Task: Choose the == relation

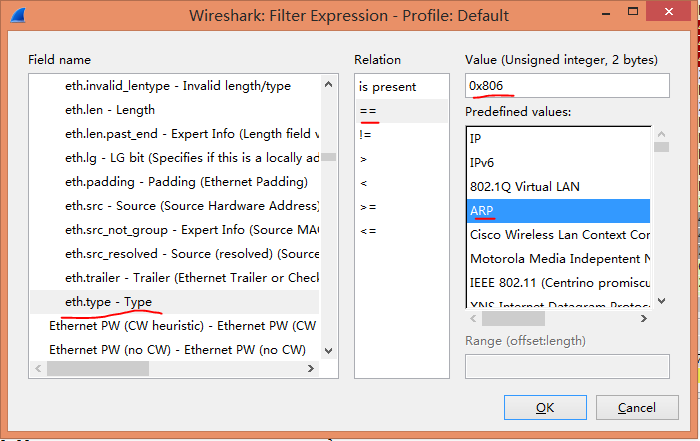Action: (402, 111)
